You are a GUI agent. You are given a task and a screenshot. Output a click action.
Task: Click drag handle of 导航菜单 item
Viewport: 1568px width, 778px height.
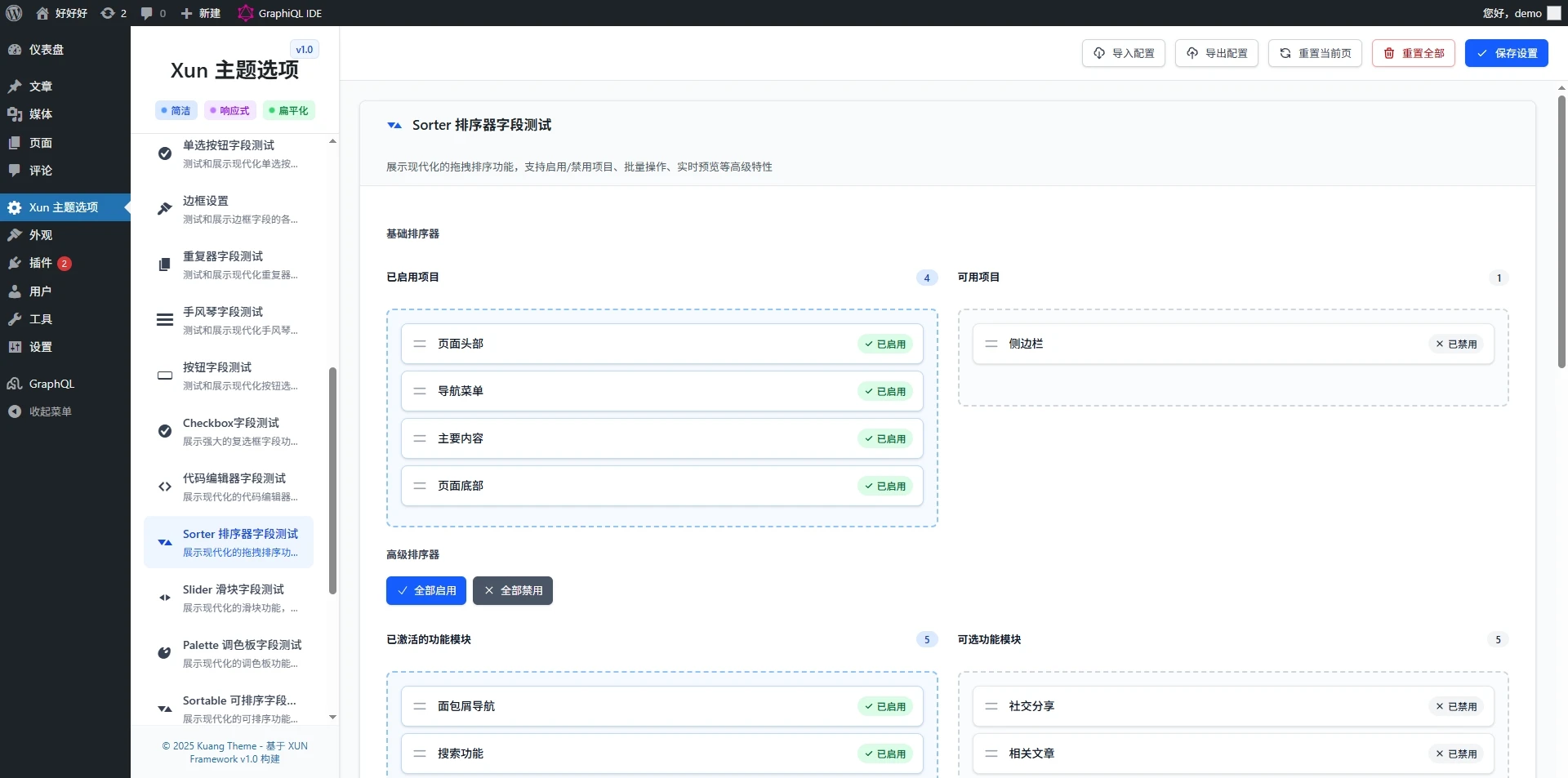(420, 392)
